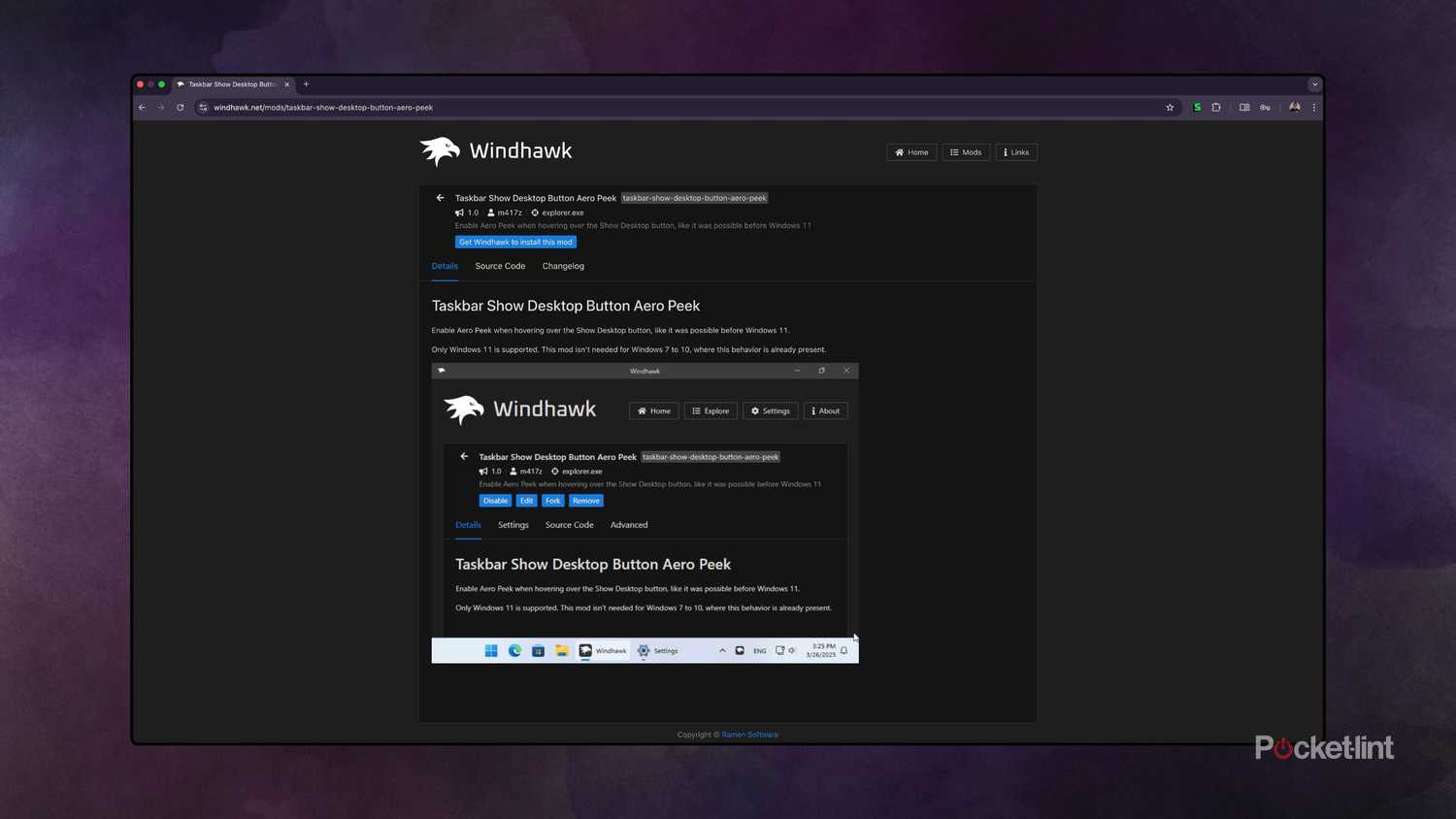Screen dimensions: 1456x819
Task: Click the Mods navigation button
Action: point(966,152)
